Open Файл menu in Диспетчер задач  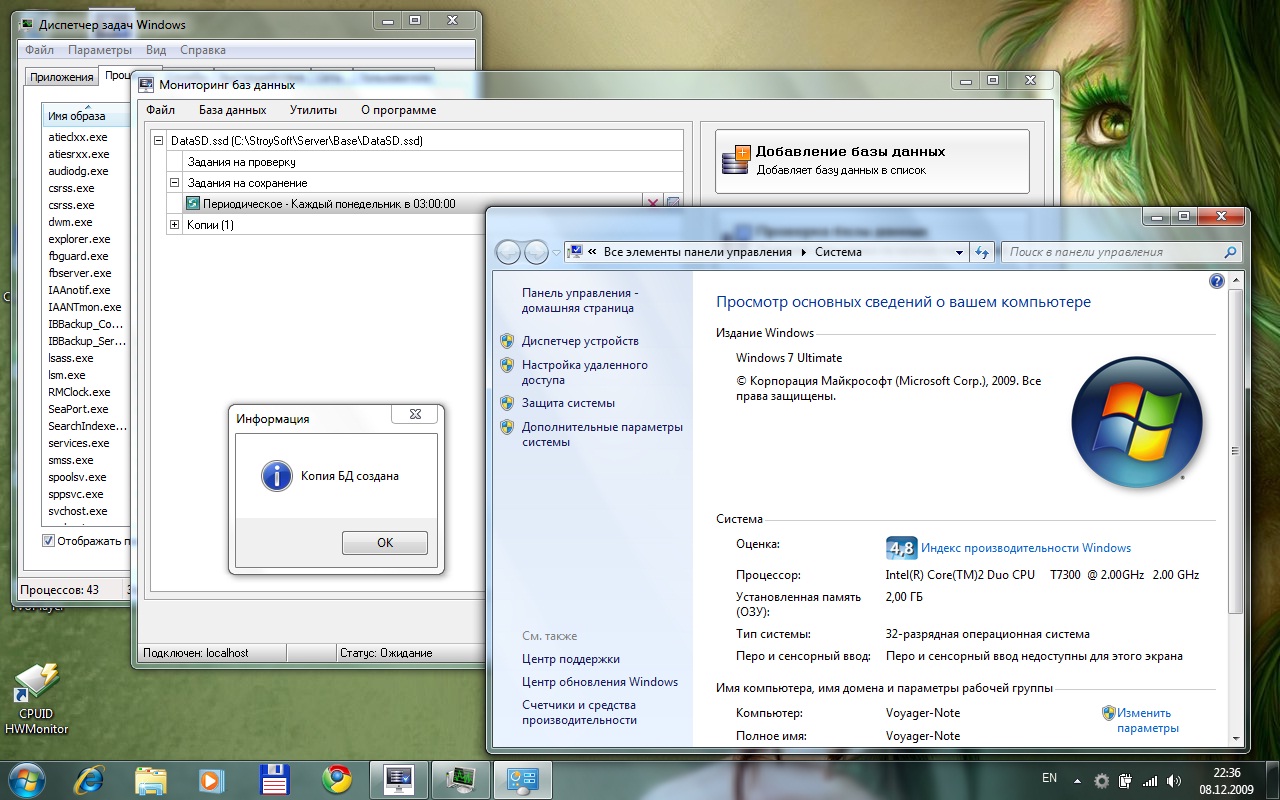pos(40,50)
